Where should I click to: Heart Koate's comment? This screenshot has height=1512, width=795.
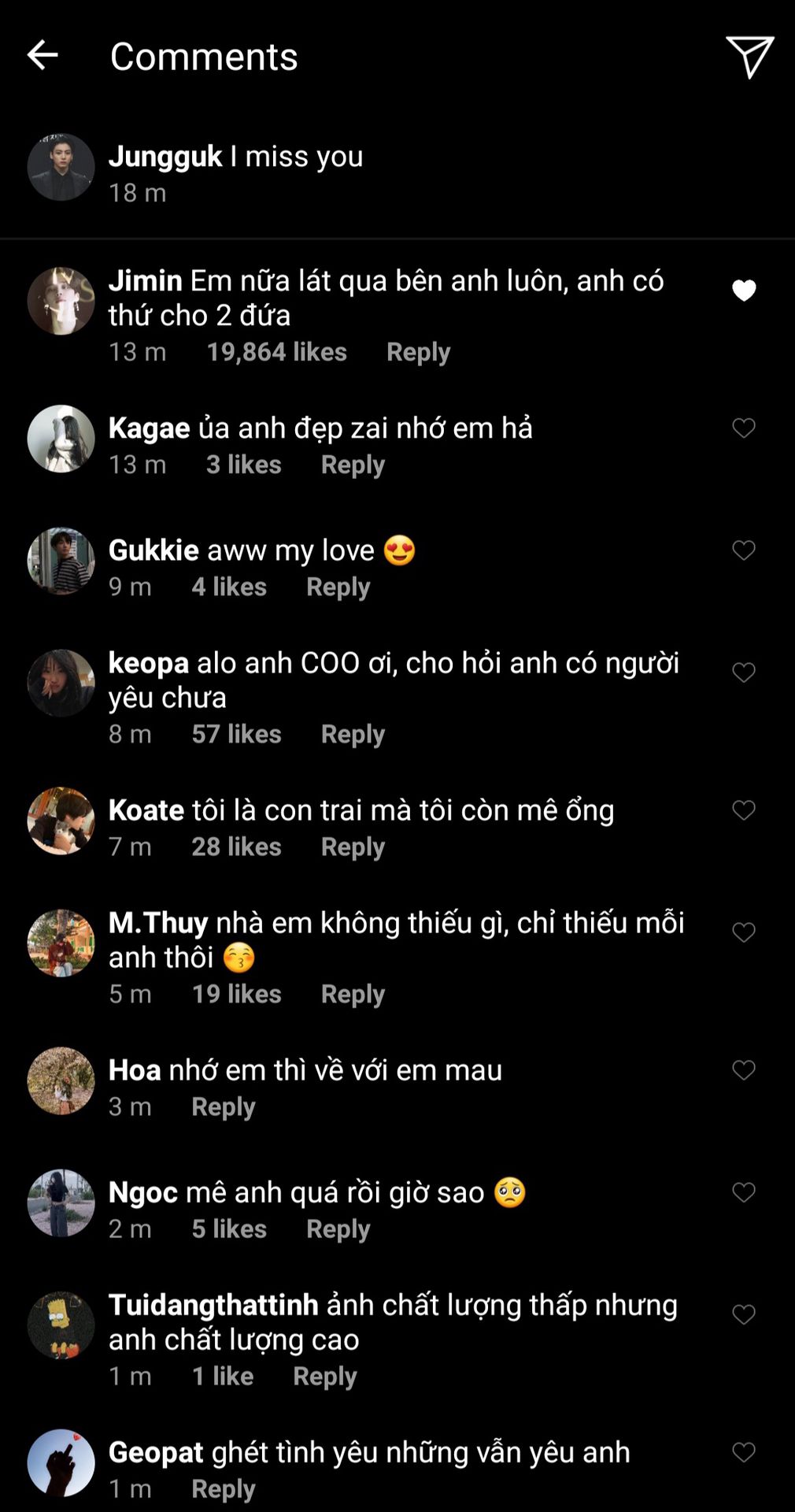[744, 810]
